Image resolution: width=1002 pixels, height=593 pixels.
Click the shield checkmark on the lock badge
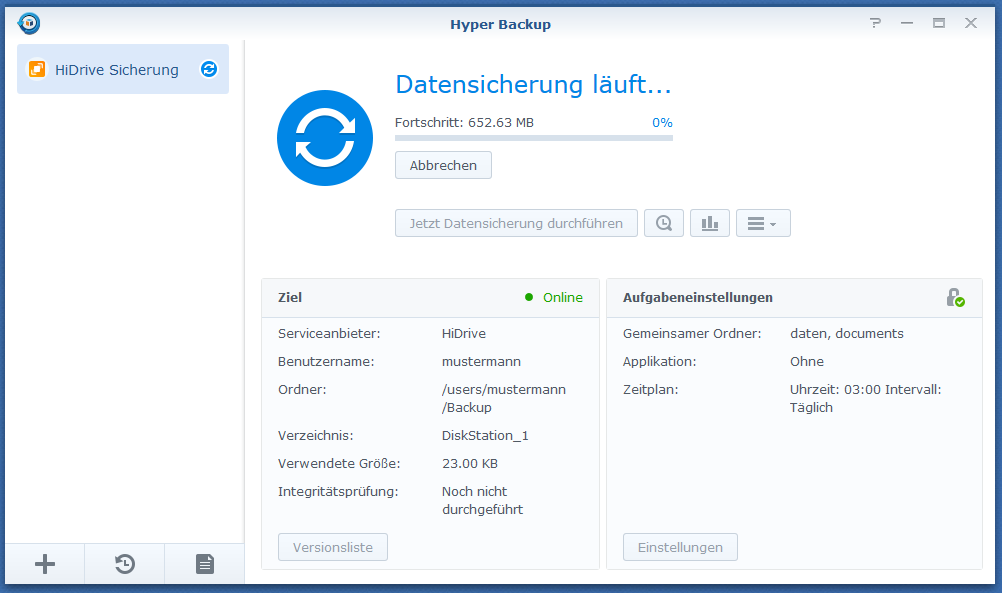click(x=962, y=304)
